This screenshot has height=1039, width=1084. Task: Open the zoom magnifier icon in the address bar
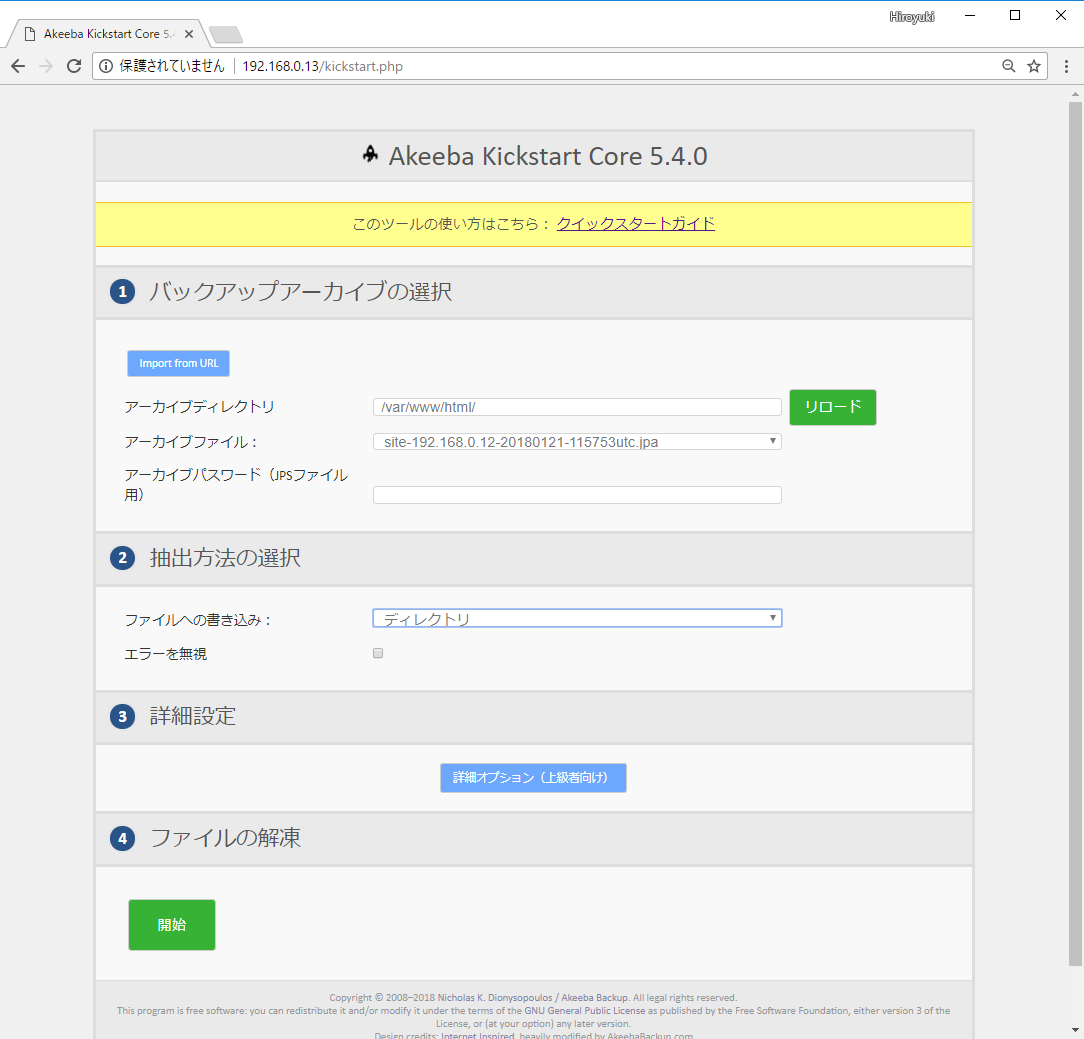pyautogui.click(x=1009, y=66)
